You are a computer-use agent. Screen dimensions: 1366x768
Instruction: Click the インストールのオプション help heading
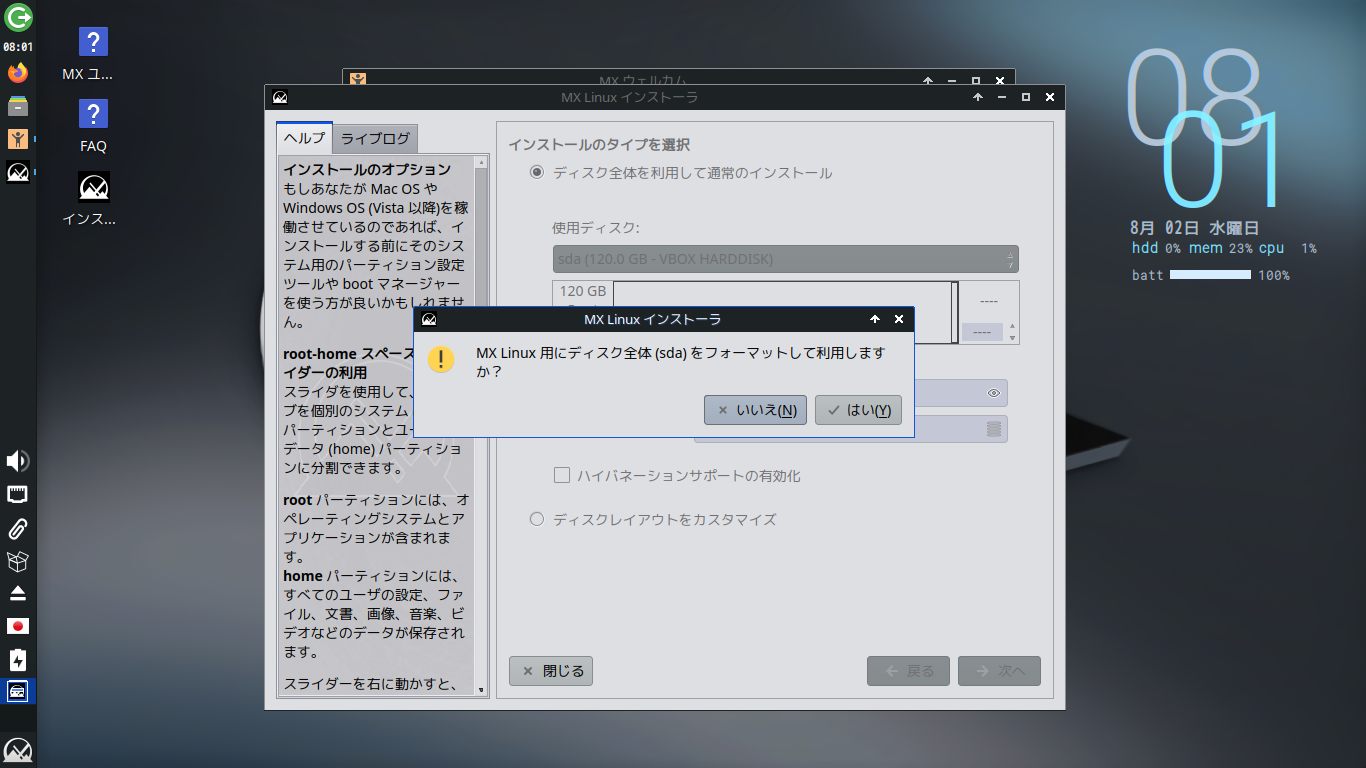(x=367, y=169)
